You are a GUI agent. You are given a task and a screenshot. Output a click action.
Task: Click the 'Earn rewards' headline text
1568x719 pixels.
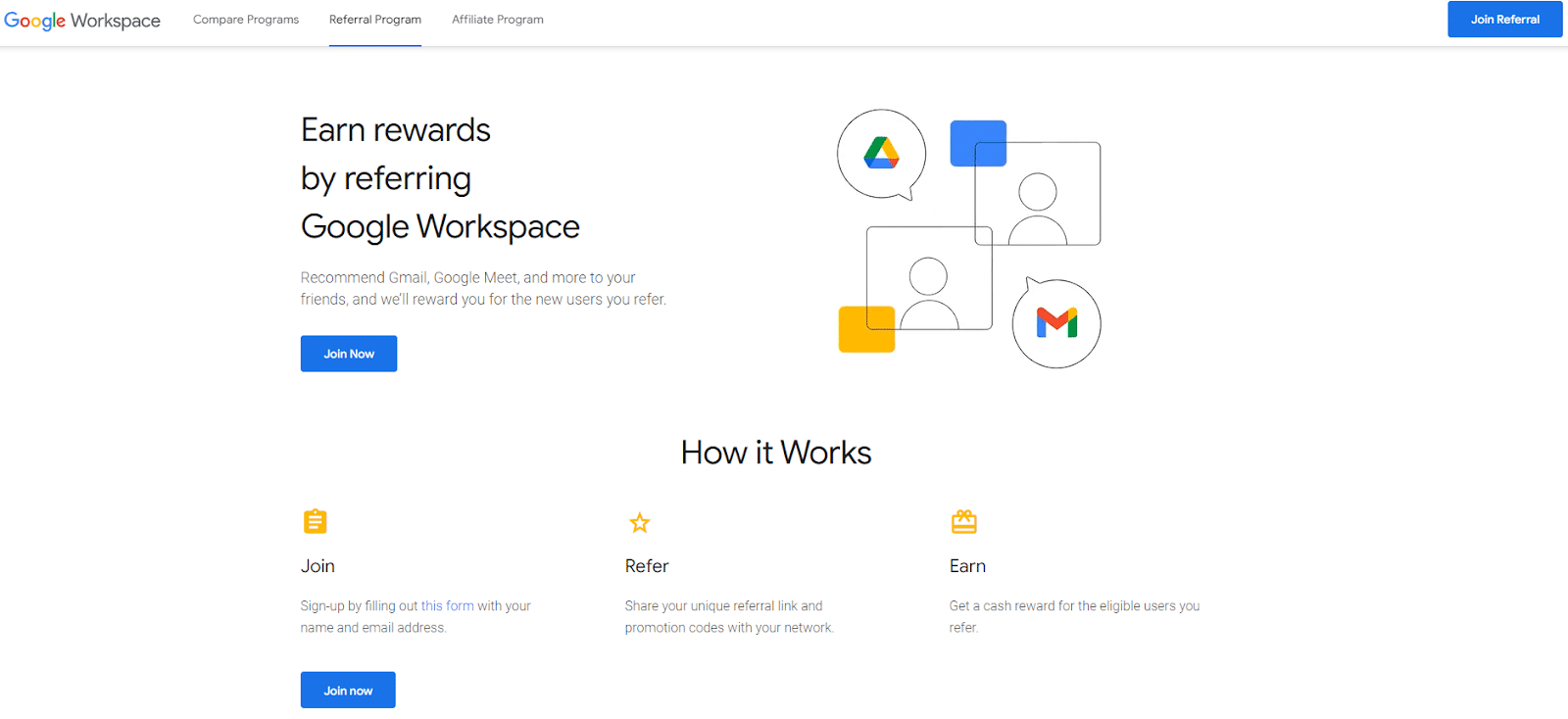coord(396,130)
